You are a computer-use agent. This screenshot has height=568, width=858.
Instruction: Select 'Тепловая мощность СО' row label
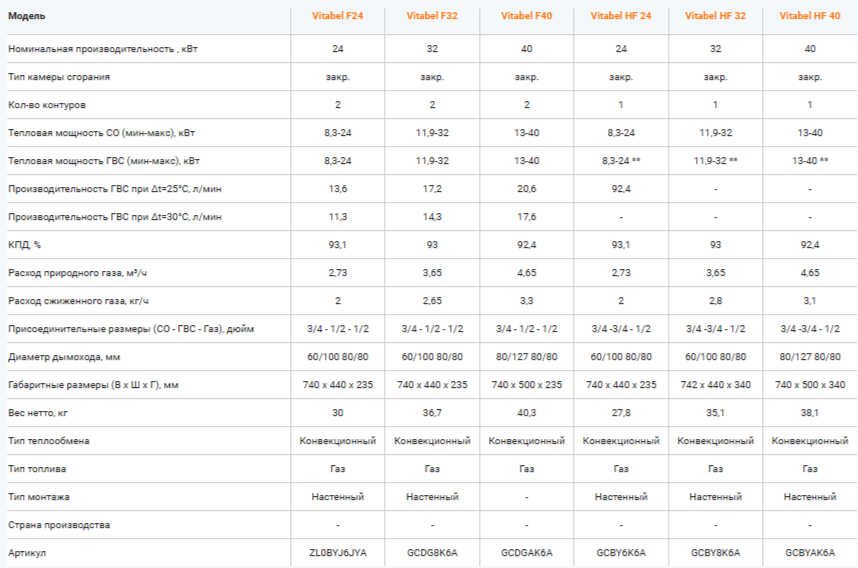click(102, 132)
